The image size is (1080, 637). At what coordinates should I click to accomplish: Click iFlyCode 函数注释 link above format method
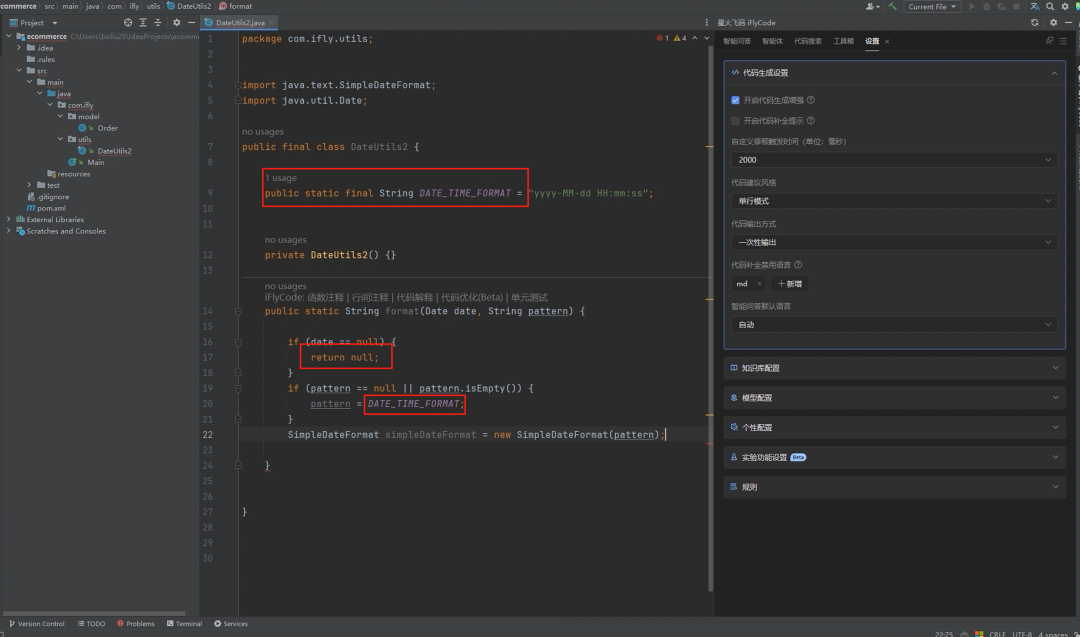point(324,297)
